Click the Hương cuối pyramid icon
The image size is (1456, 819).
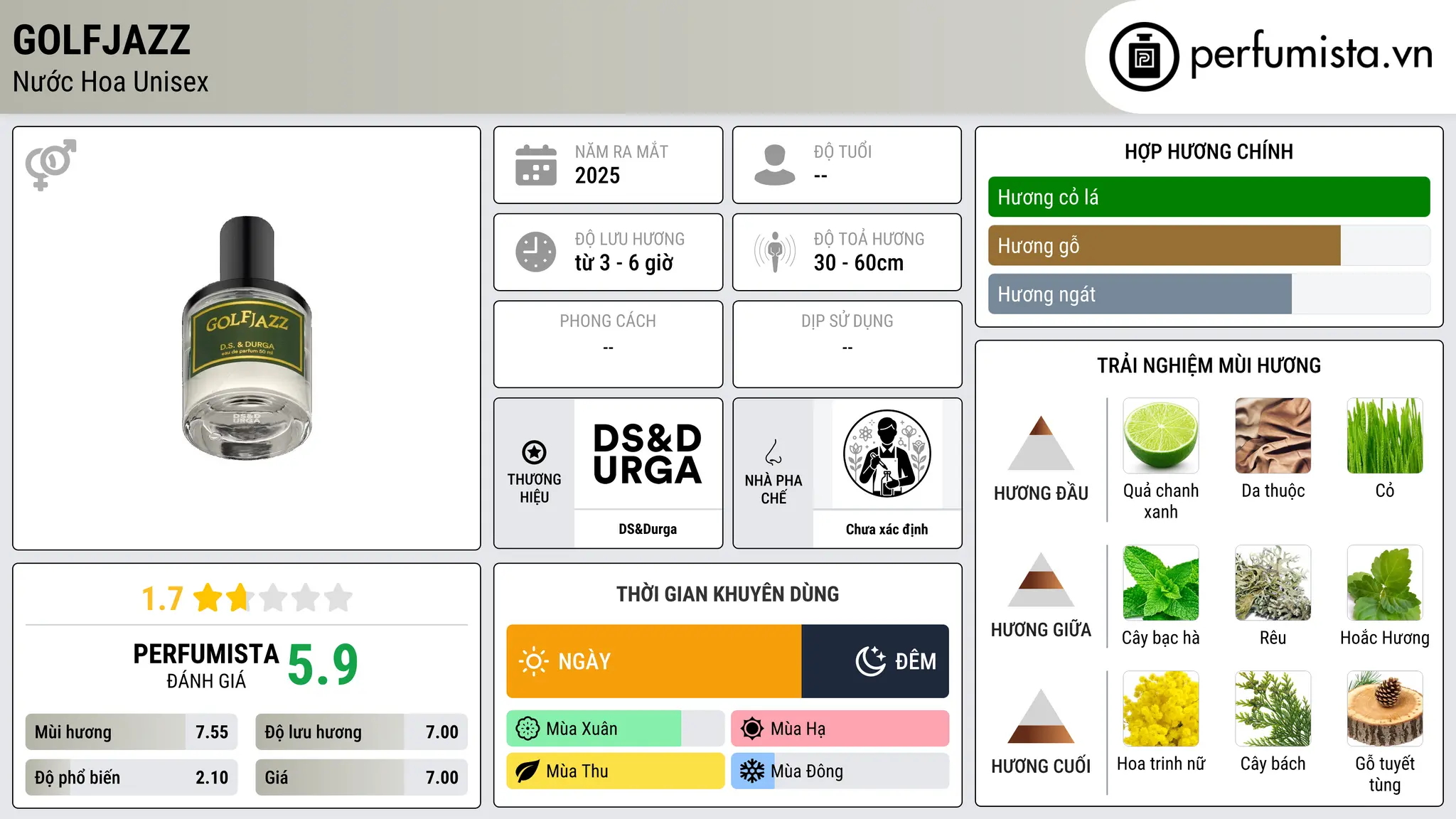click(1041, 716)
